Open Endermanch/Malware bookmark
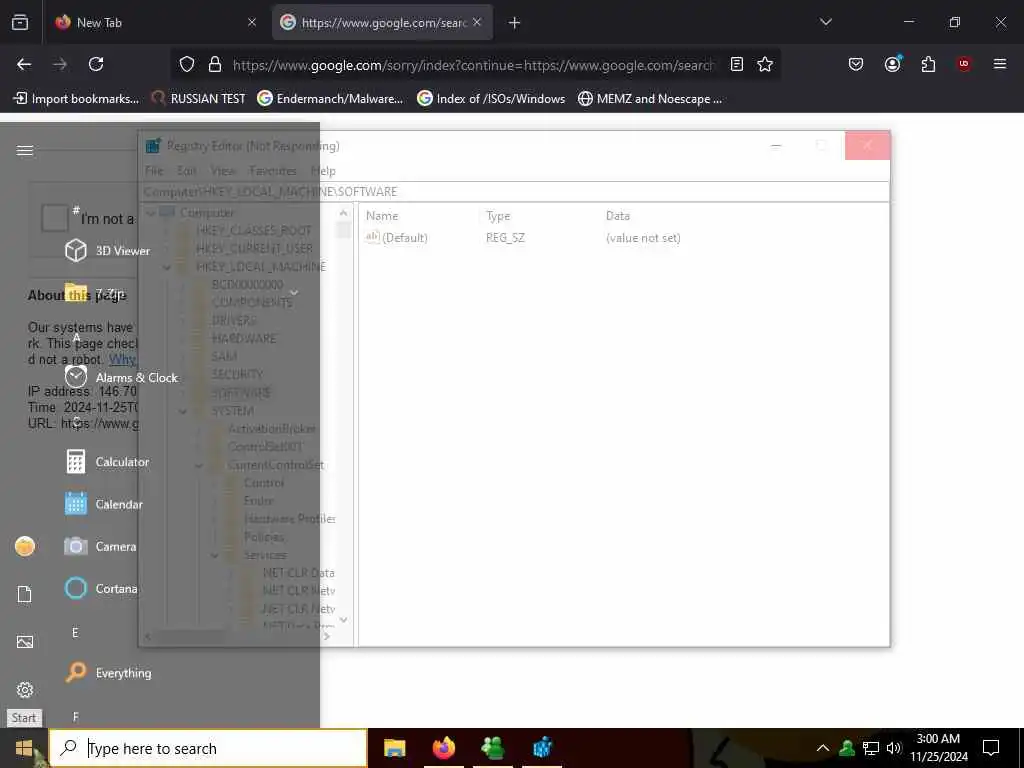1024x768 pixels. pos(330,99)
